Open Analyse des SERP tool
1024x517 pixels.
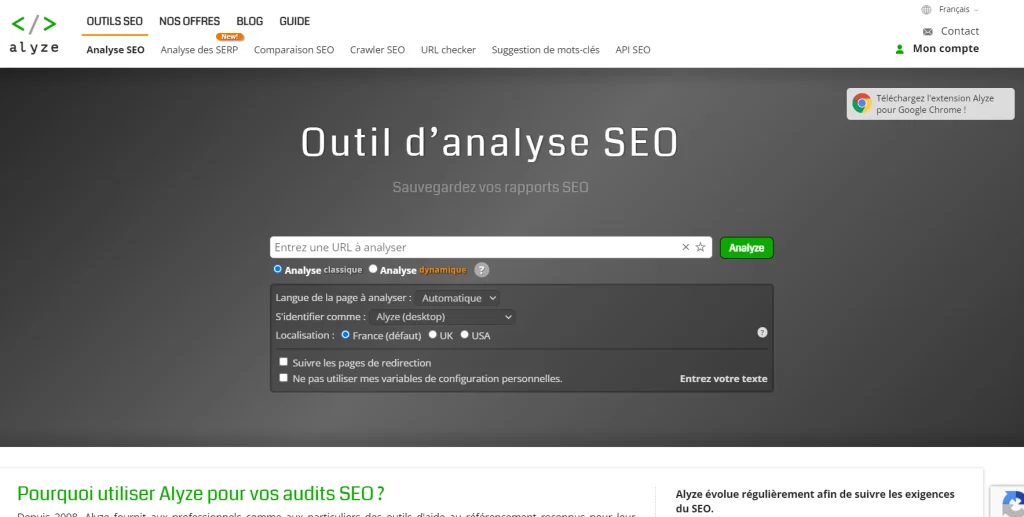199,50
